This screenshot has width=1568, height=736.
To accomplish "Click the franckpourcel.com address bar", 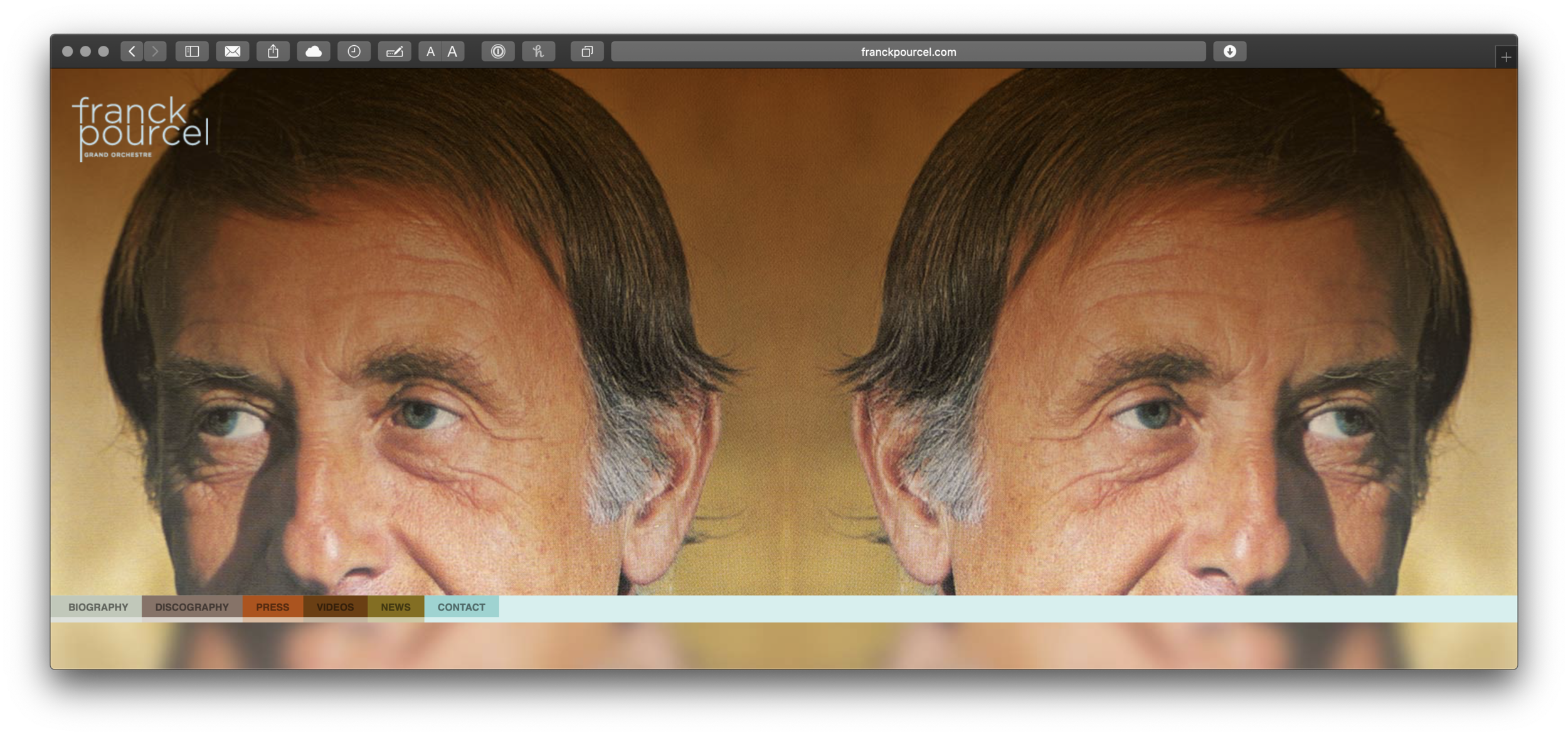I will click(908, 51).
